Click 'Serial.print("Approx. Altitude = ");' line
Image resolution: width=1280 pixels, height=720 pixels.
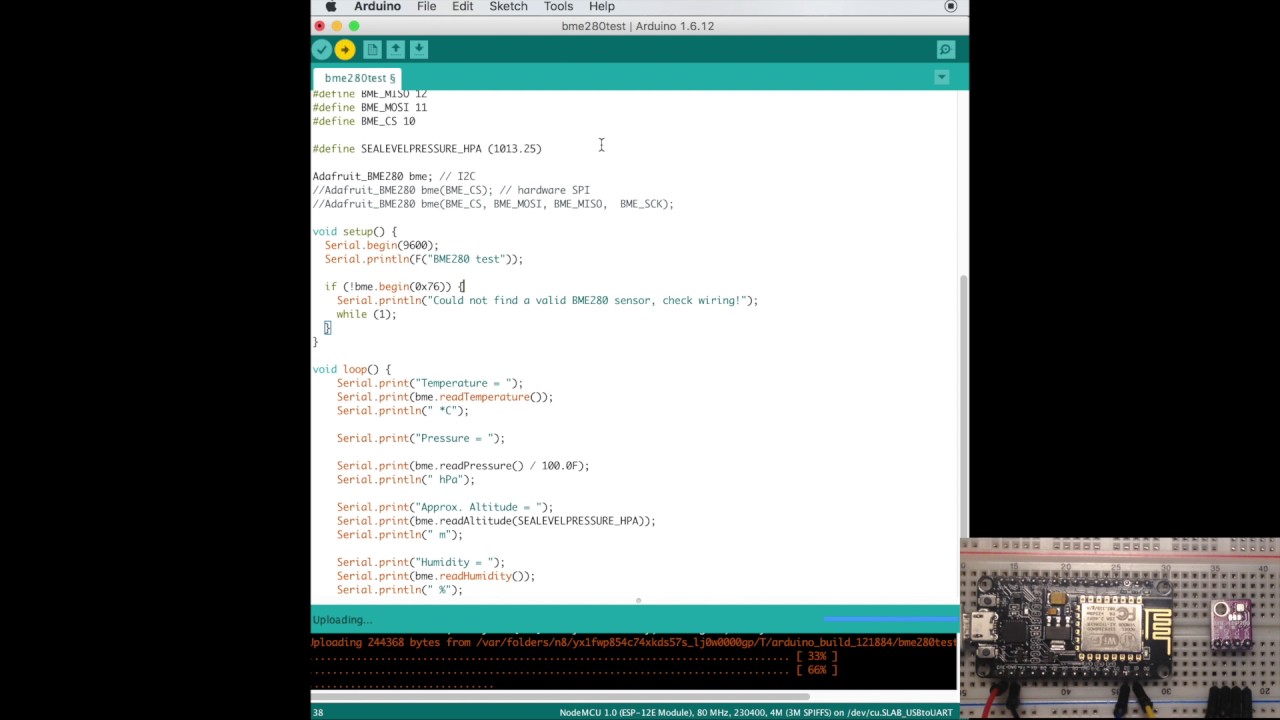coord(444,507)
